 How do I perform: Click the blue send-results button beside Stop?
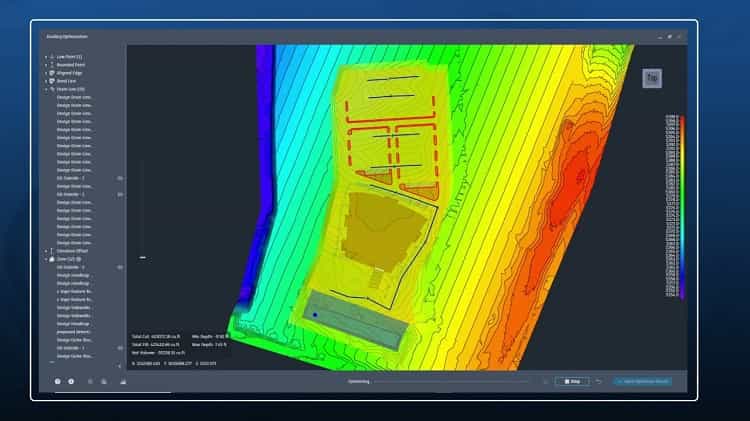tap(643, 381)
